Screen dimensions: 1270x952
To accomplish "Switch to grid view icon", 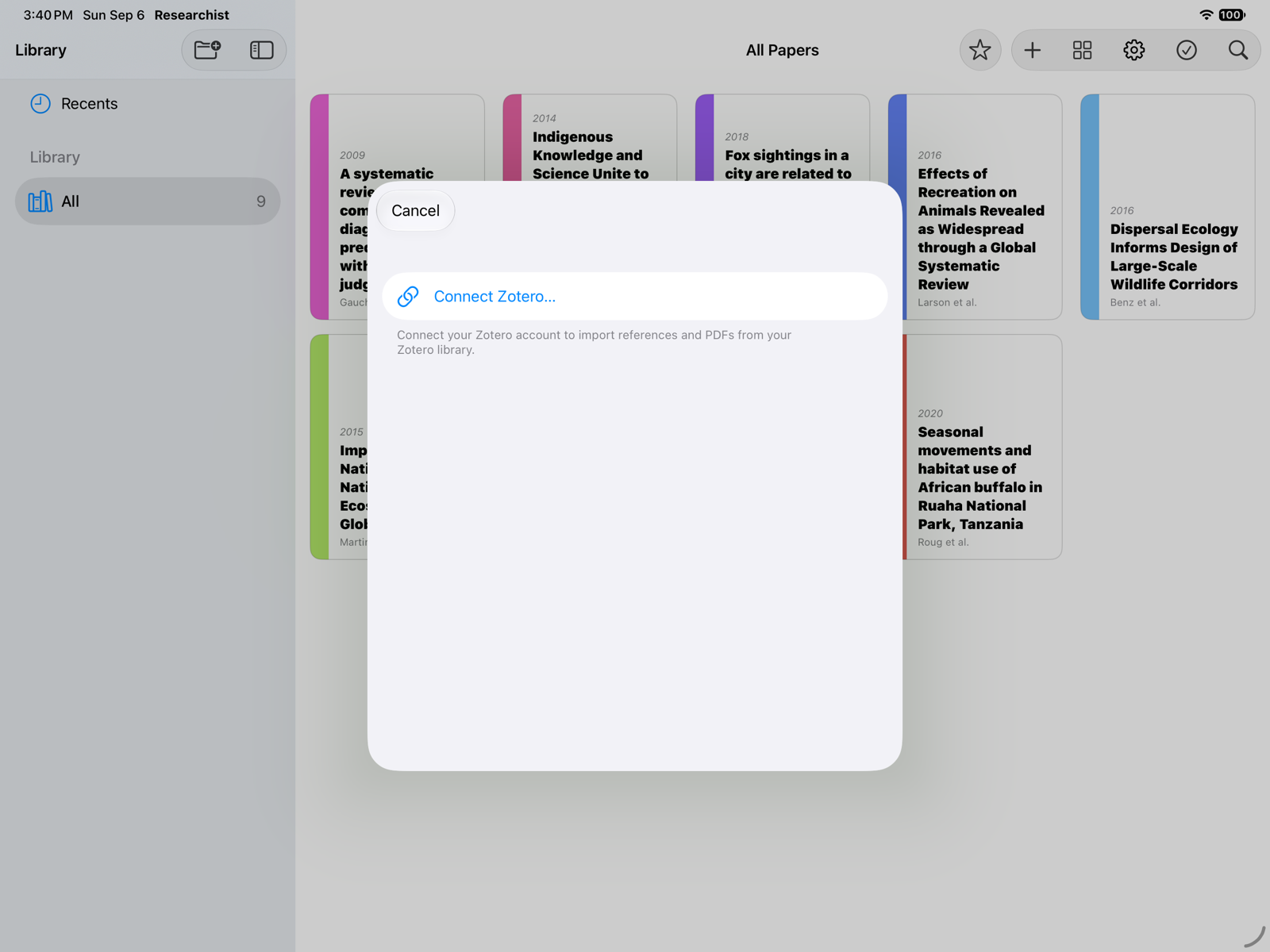I will [x=1082, y=51].
